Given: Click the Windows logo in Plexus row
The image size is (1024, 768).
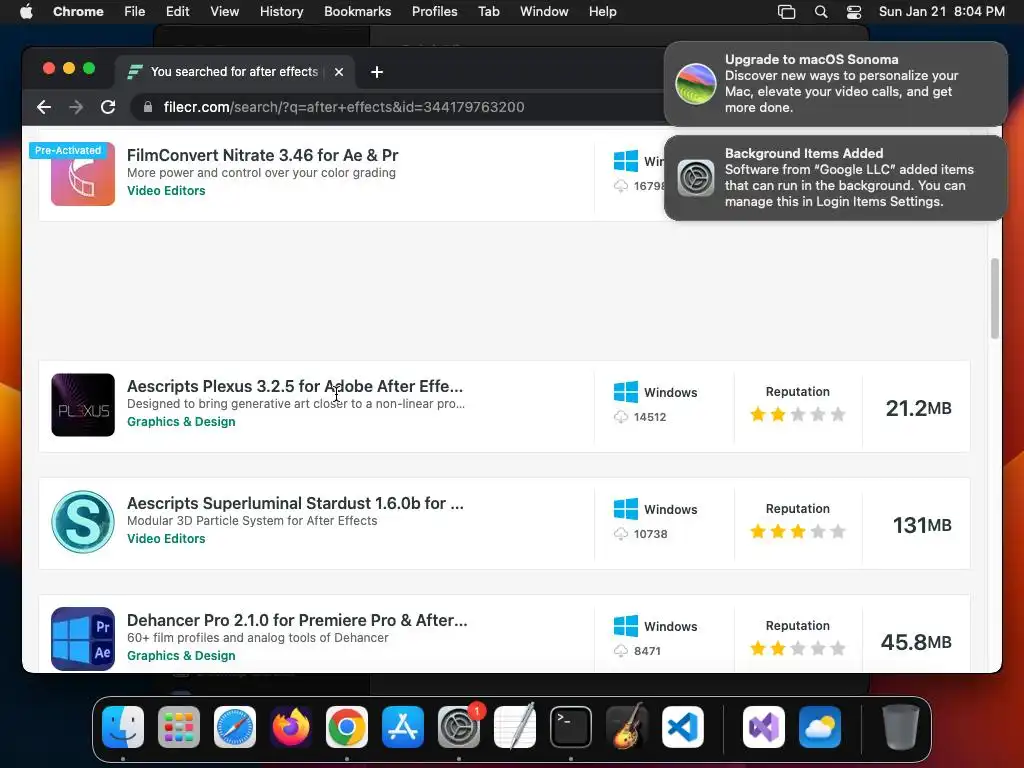Looking at the screenshot, I should click(x=626, y=392).
